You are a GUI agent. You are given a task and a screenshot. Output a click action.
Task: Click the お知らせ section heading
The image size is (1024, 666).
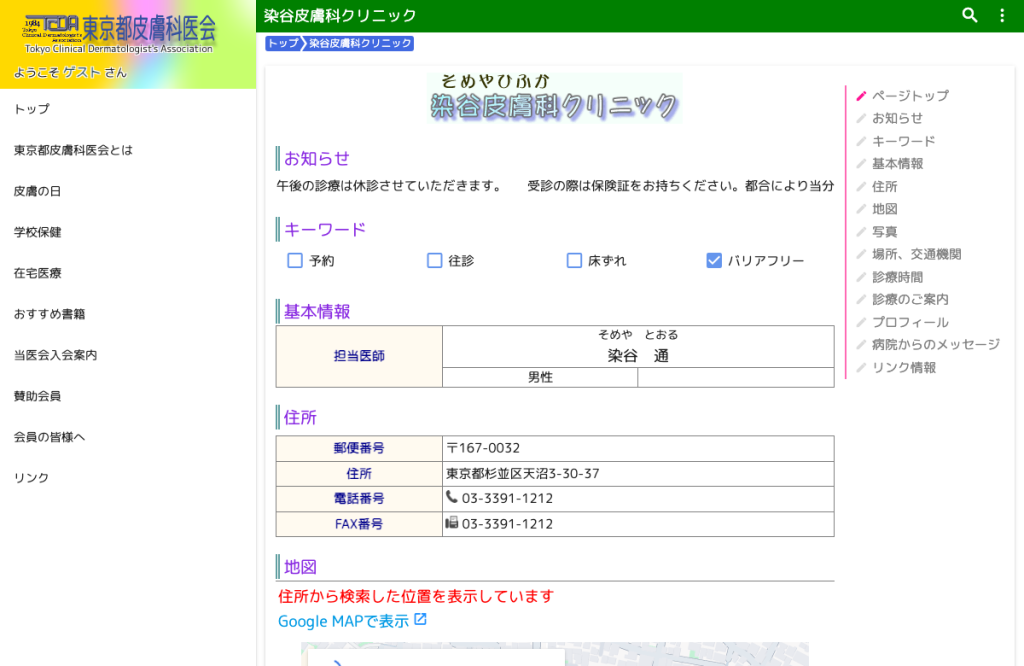coord(317,159)
